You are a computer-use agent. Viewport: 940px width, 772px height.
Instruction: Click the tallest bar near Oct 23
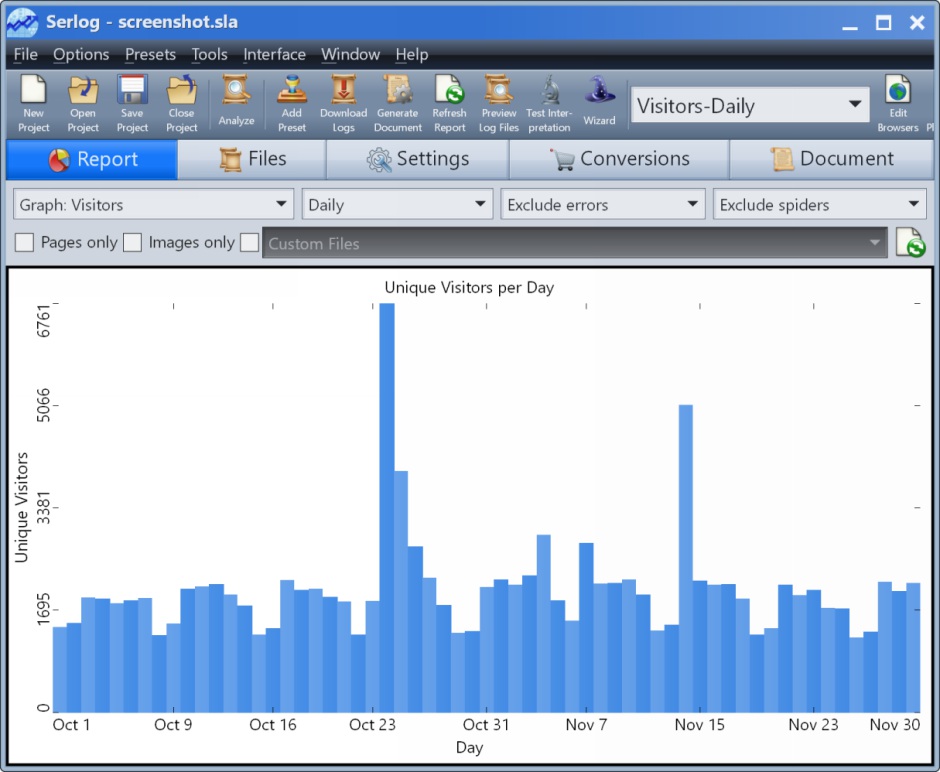point(388,450)
